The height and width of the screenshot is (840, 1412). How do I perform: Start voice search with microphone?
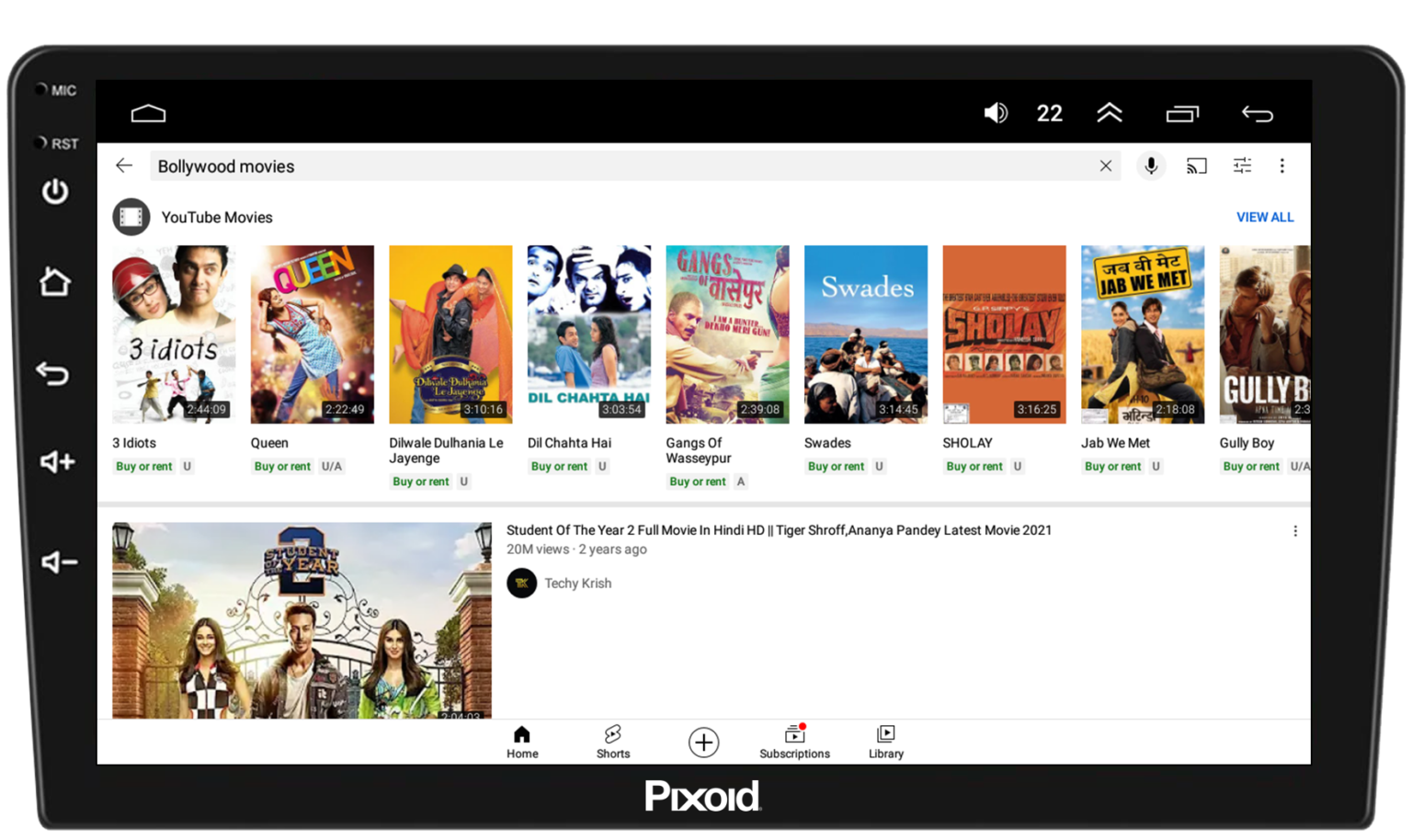pos(1150,165)
